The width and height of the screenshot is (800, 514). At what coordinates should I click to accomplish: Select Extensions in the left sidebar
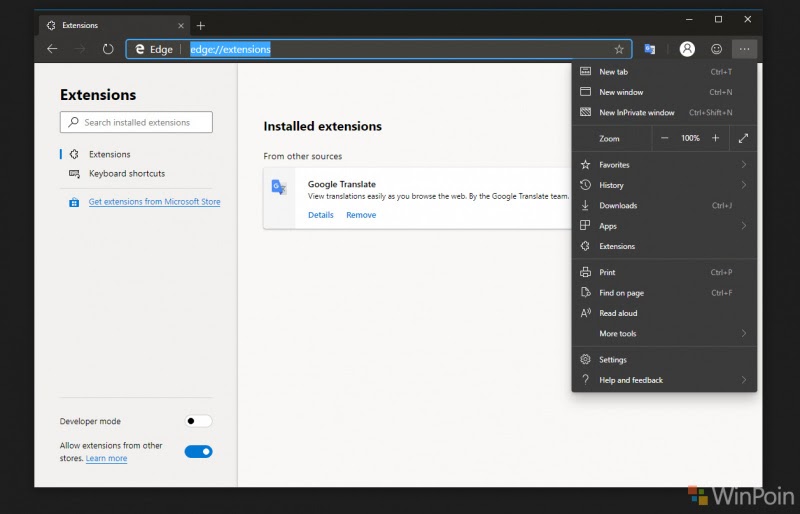[109, 154]
